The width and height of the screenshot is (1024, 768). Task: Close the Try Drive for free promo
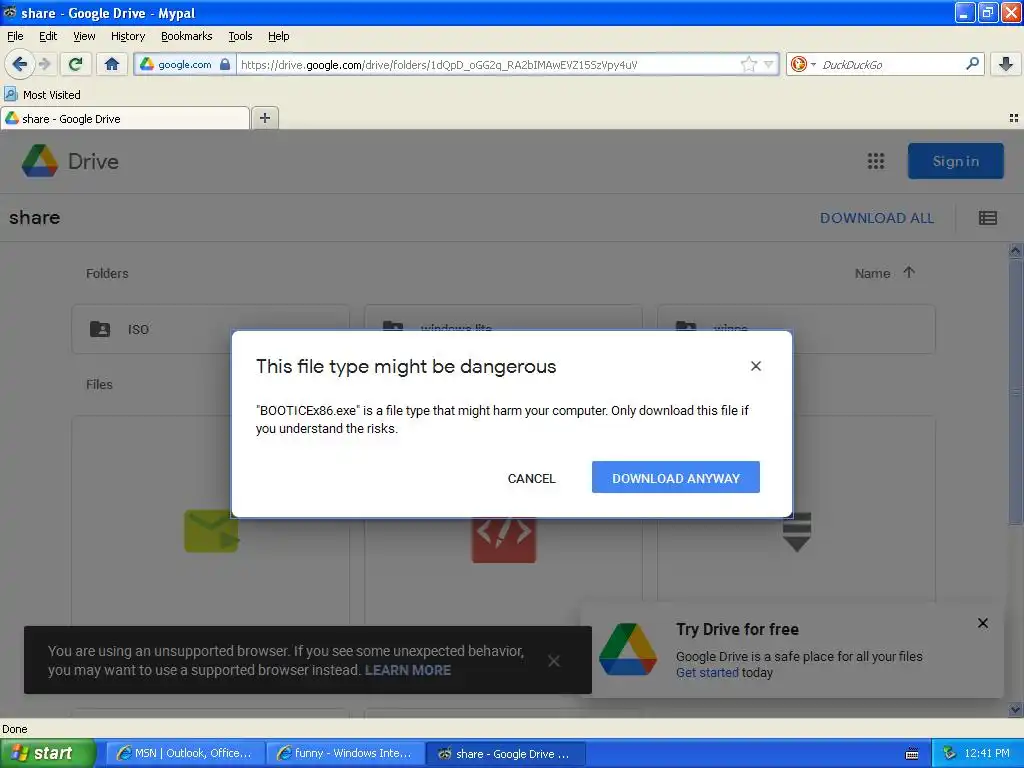click(x=982, y=623)
